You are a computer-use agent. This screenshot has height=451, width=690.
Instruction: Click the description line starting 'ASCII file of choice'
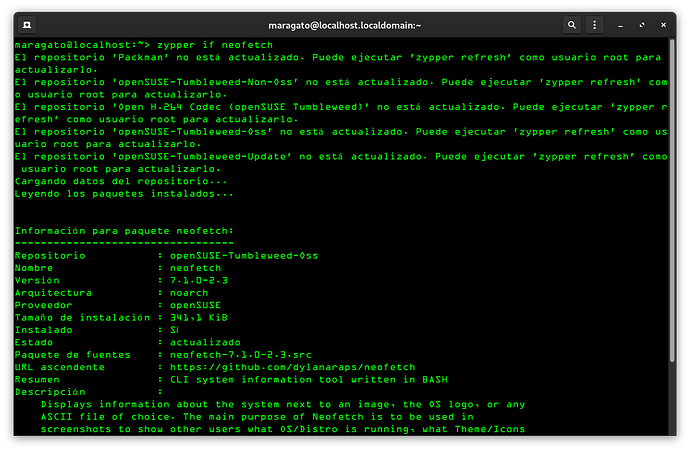pyautogui.click(x=257, y=416)
